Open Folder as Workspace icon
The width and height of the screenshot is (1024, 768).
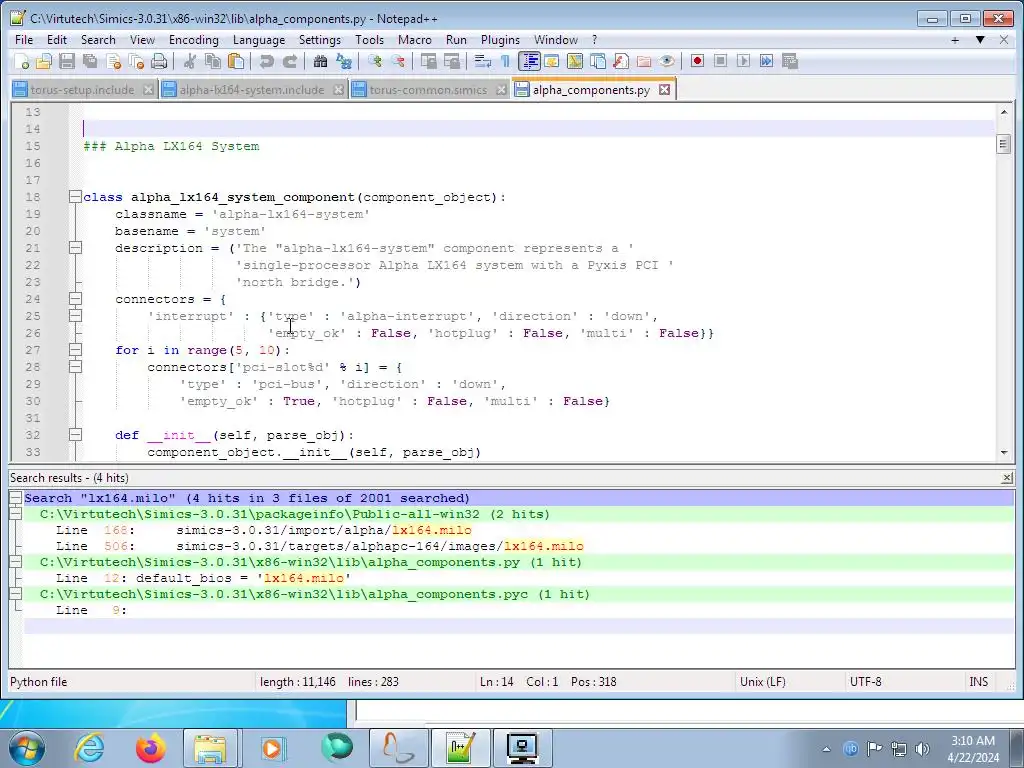pyautogui.click(x=644, y=61)
